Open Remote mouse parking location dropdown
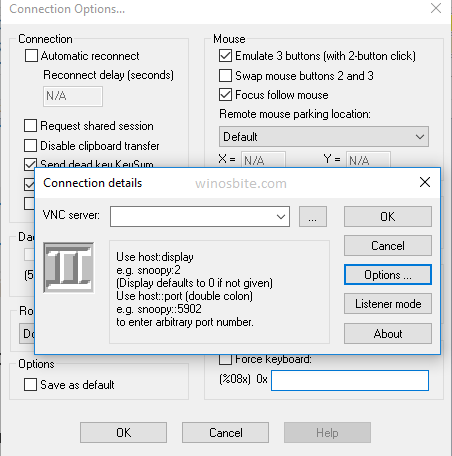 (x=324, y=136)
